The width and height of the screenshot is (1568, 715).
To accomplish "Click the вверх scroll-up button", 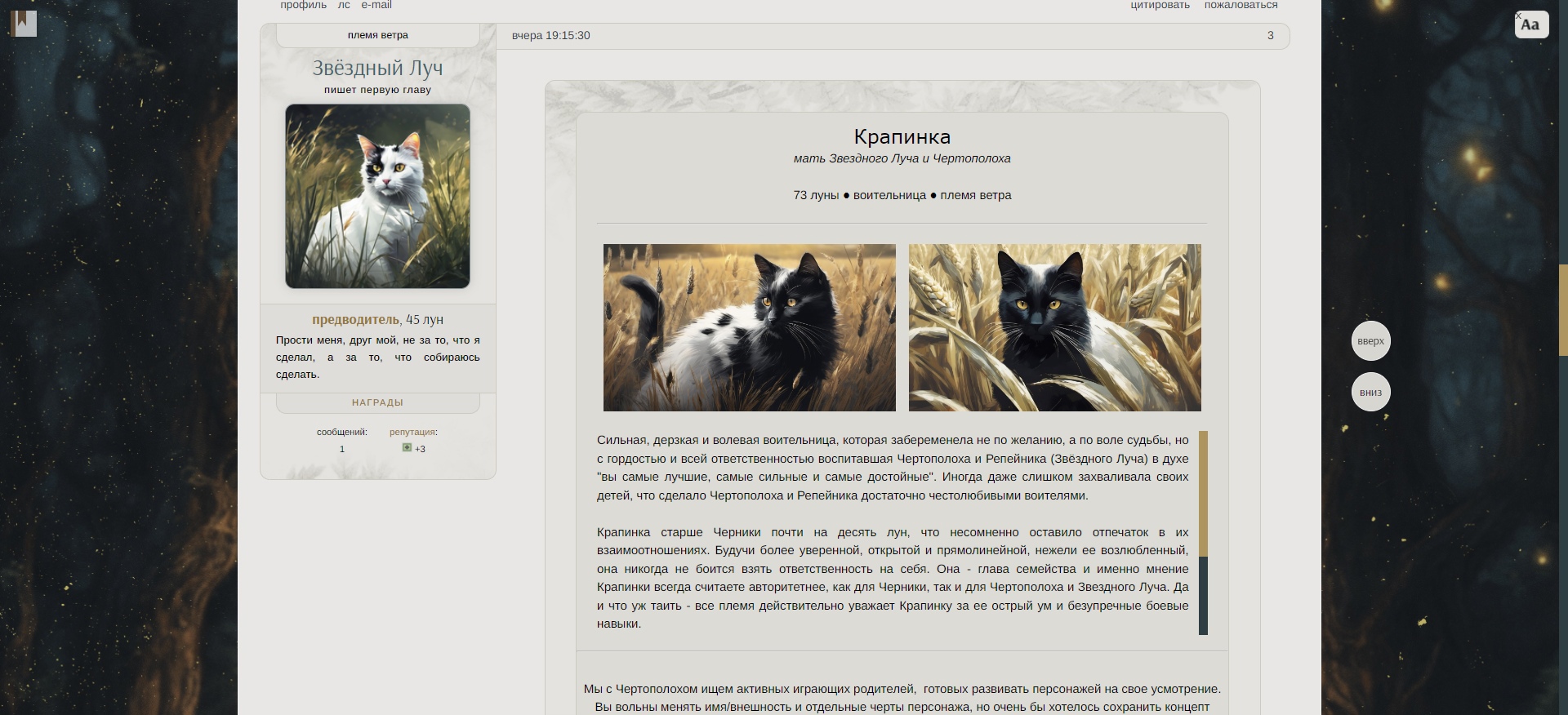I will [x=1370, y=341].
